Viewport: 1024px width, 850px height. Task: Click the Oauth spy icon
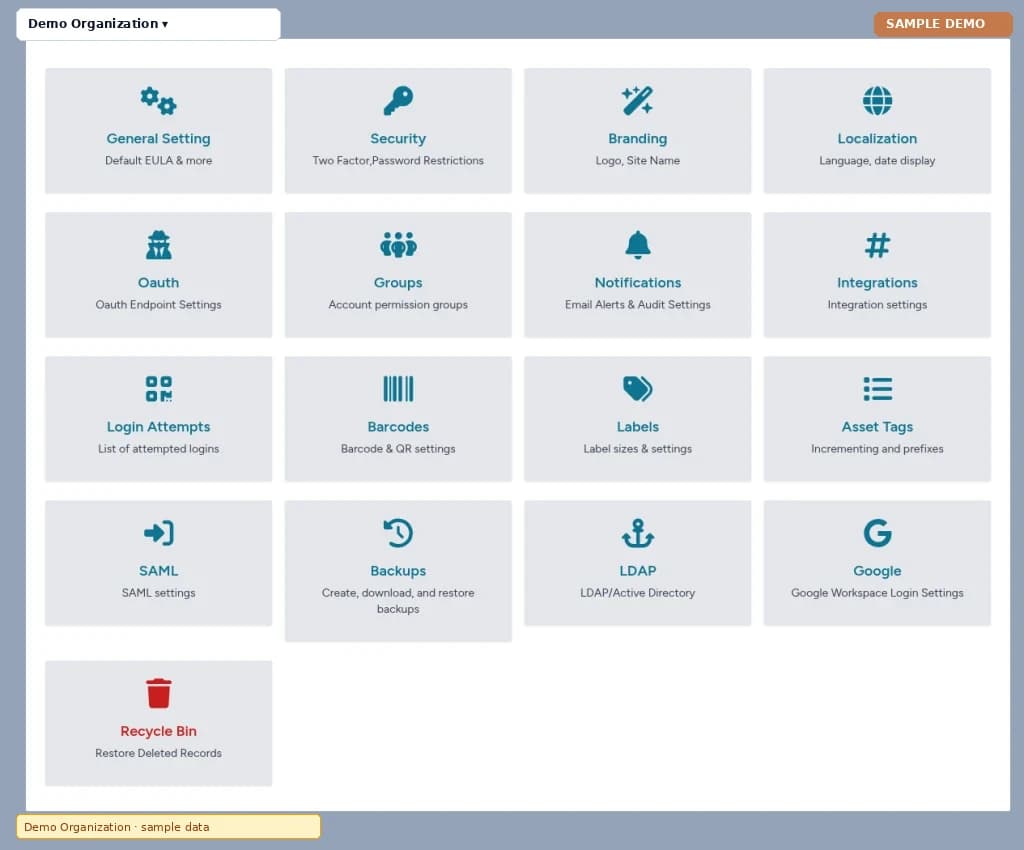(158, 245)
